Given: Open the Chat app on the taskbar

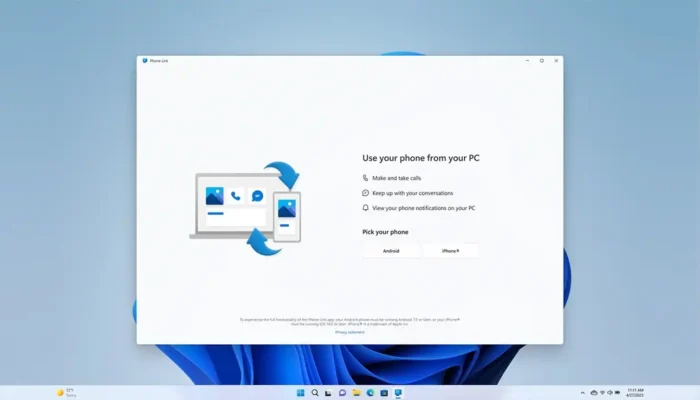Looking at the screenshot, I should 342,393.
